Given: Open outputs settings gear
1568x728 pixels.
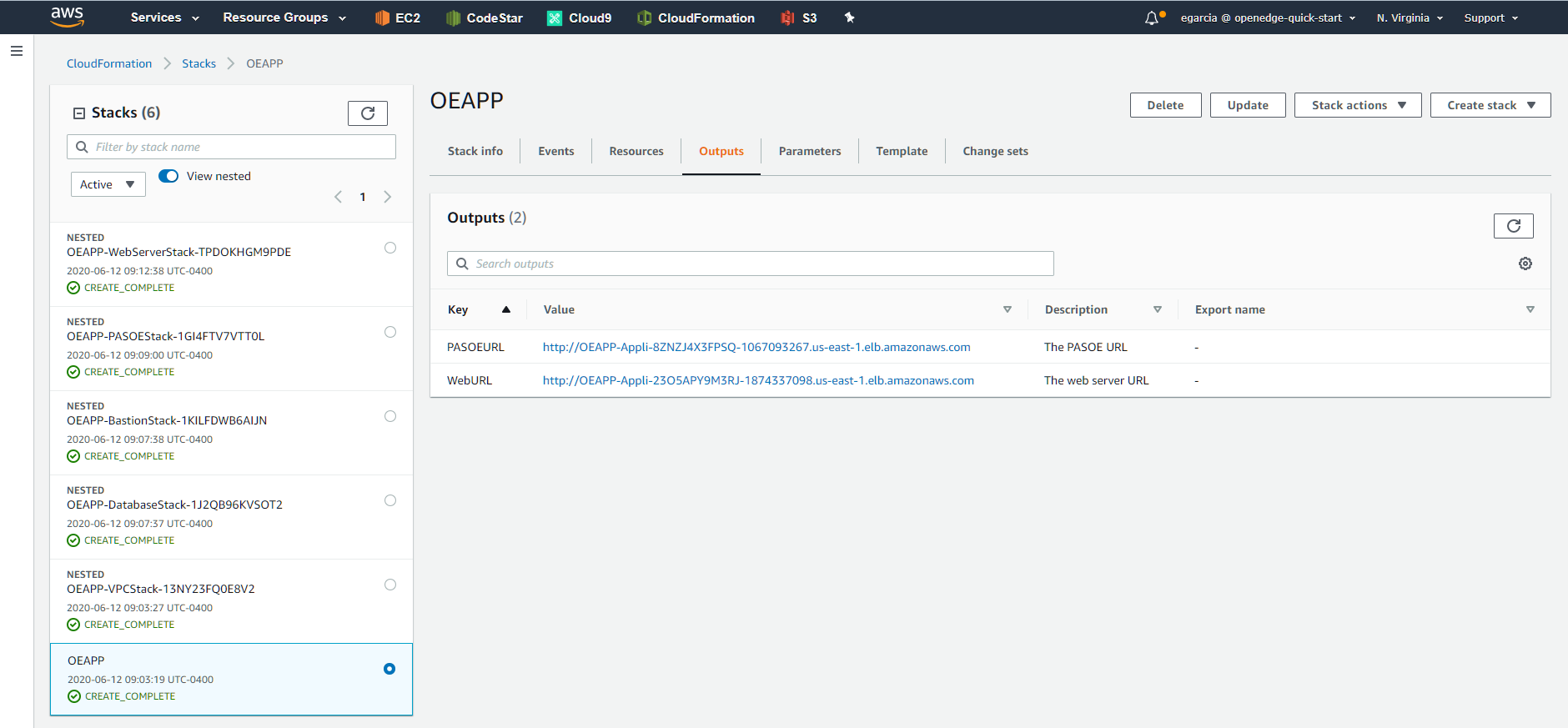Looking at the screenshot, I should 1525,264.
